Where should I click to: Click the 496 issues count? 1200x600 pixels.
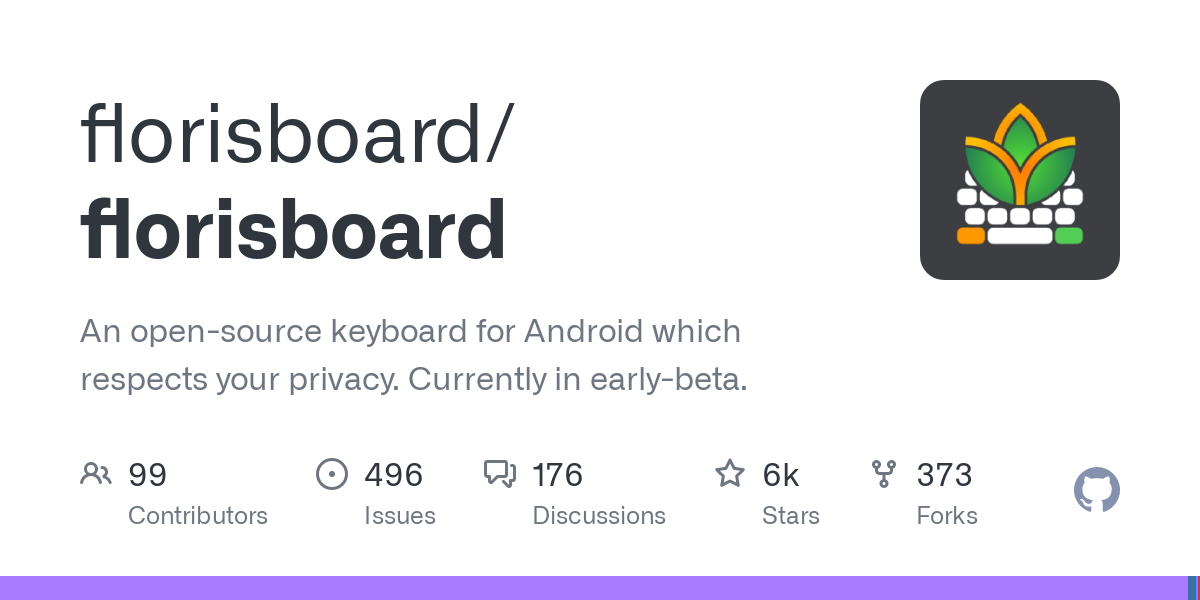(x=394, y=474)
